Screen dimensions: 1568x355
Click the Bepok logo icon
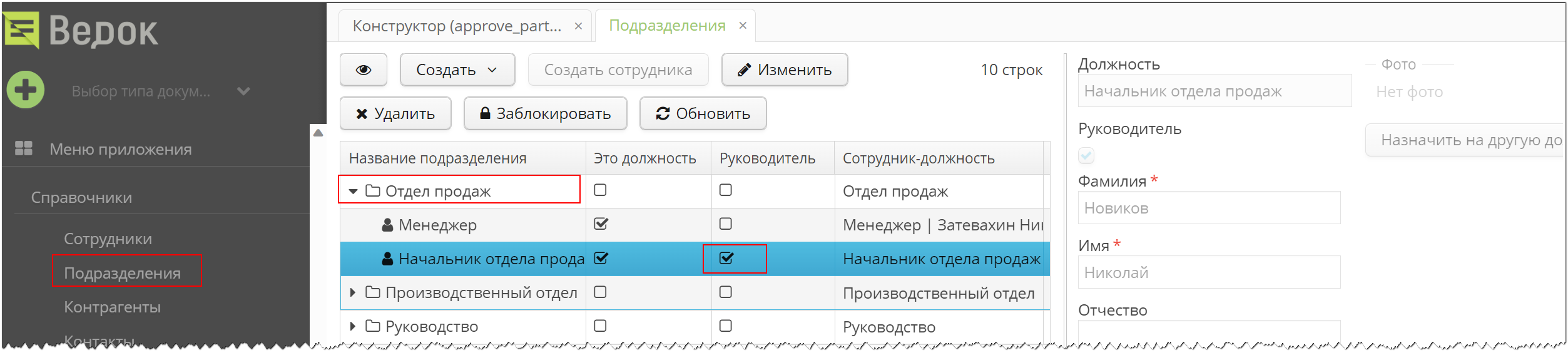pyautogui.click(x=21, y=30)
